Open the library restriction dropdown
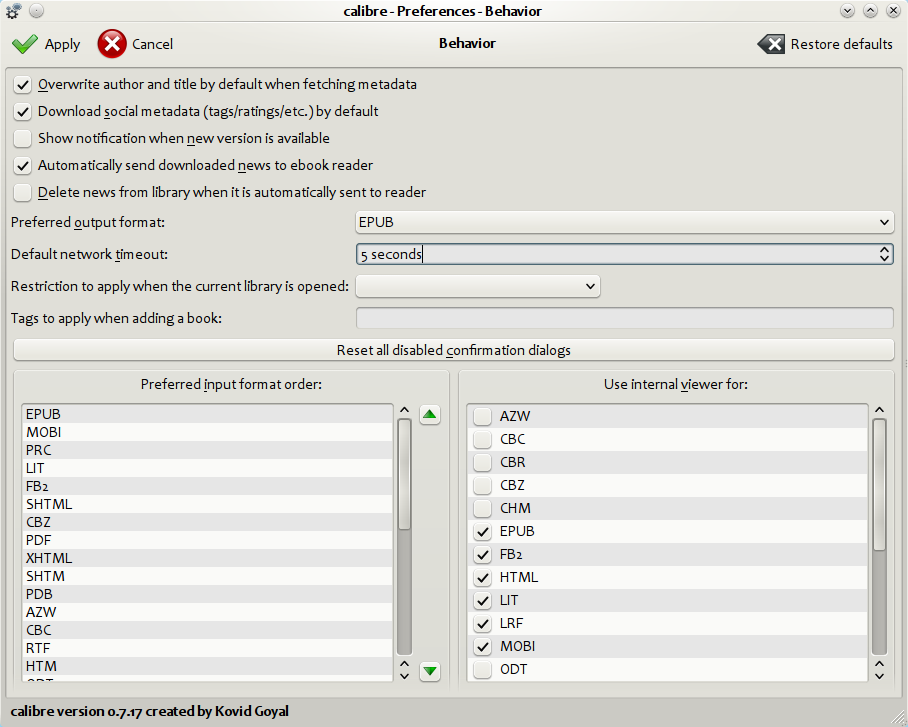 click(x=478, y=286)
